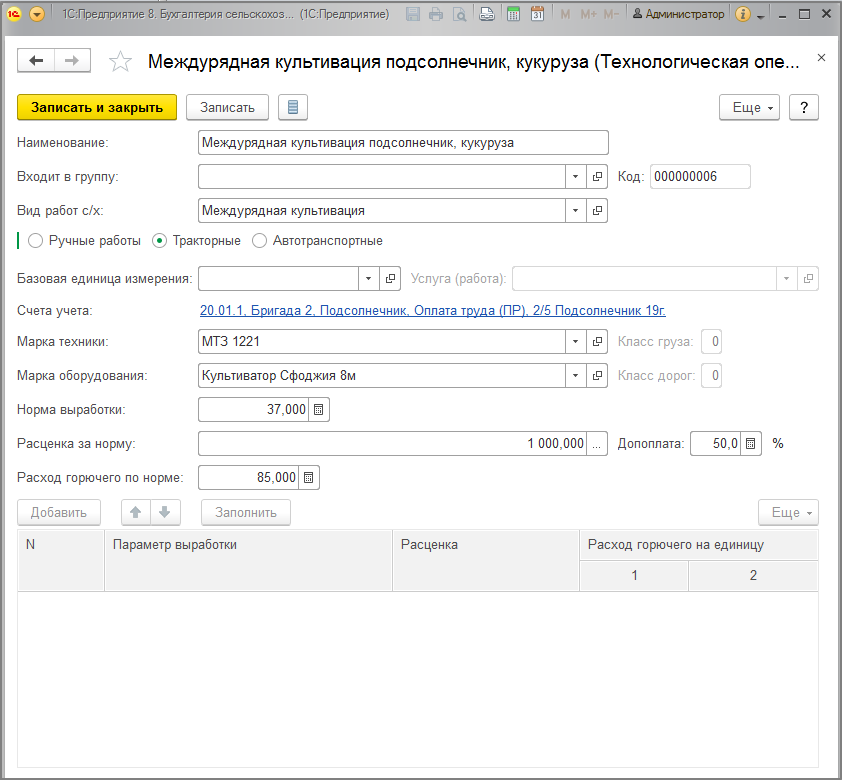This screenshot has height=780, width=842.
Task: Click the 'Параметр выработки' column header
Action: [249, 560]
